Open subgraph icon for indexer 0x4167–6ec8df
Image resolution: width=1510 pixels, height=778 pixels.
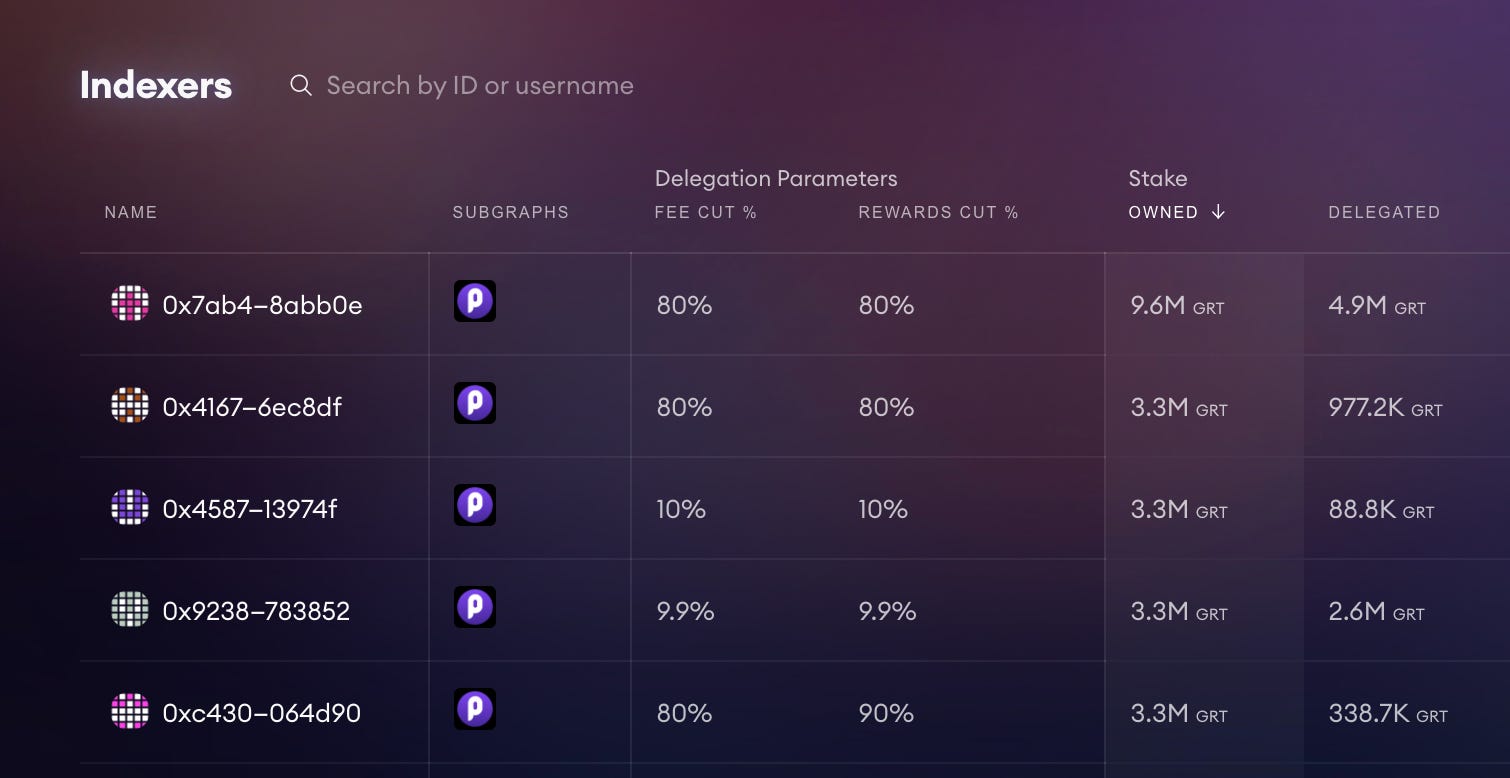tap(475, 403)
